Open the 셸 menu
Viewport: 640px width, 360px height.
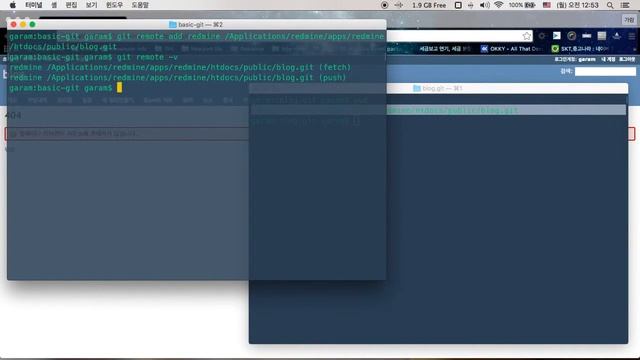point(54,5)
